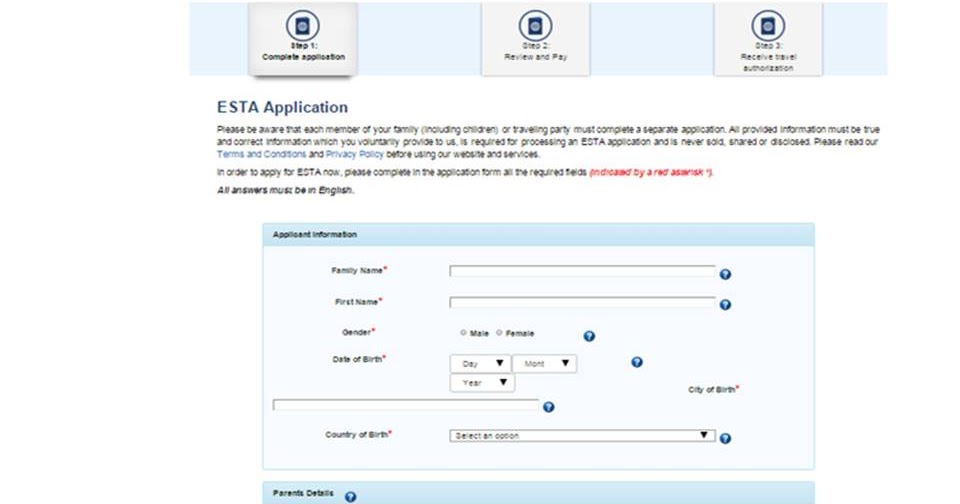Screen dimensions: 960x504
Task: Open the Privacy Policy link
Action: pyautogui.click(x=354, y=154)
